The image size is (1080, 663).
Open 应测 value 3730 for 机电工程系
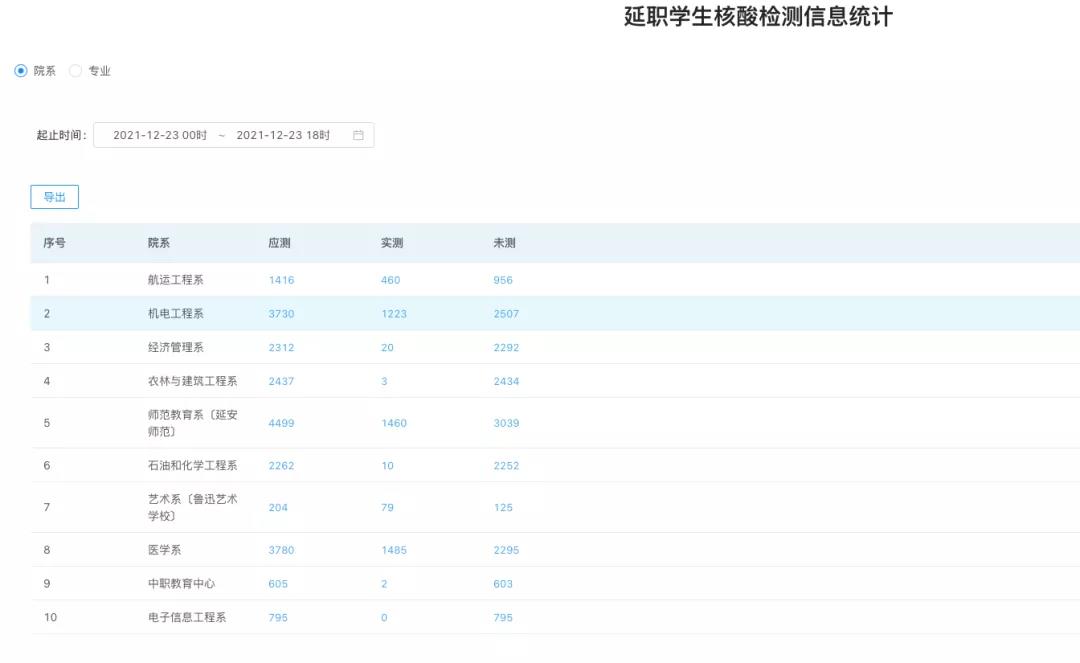[281, 313]
